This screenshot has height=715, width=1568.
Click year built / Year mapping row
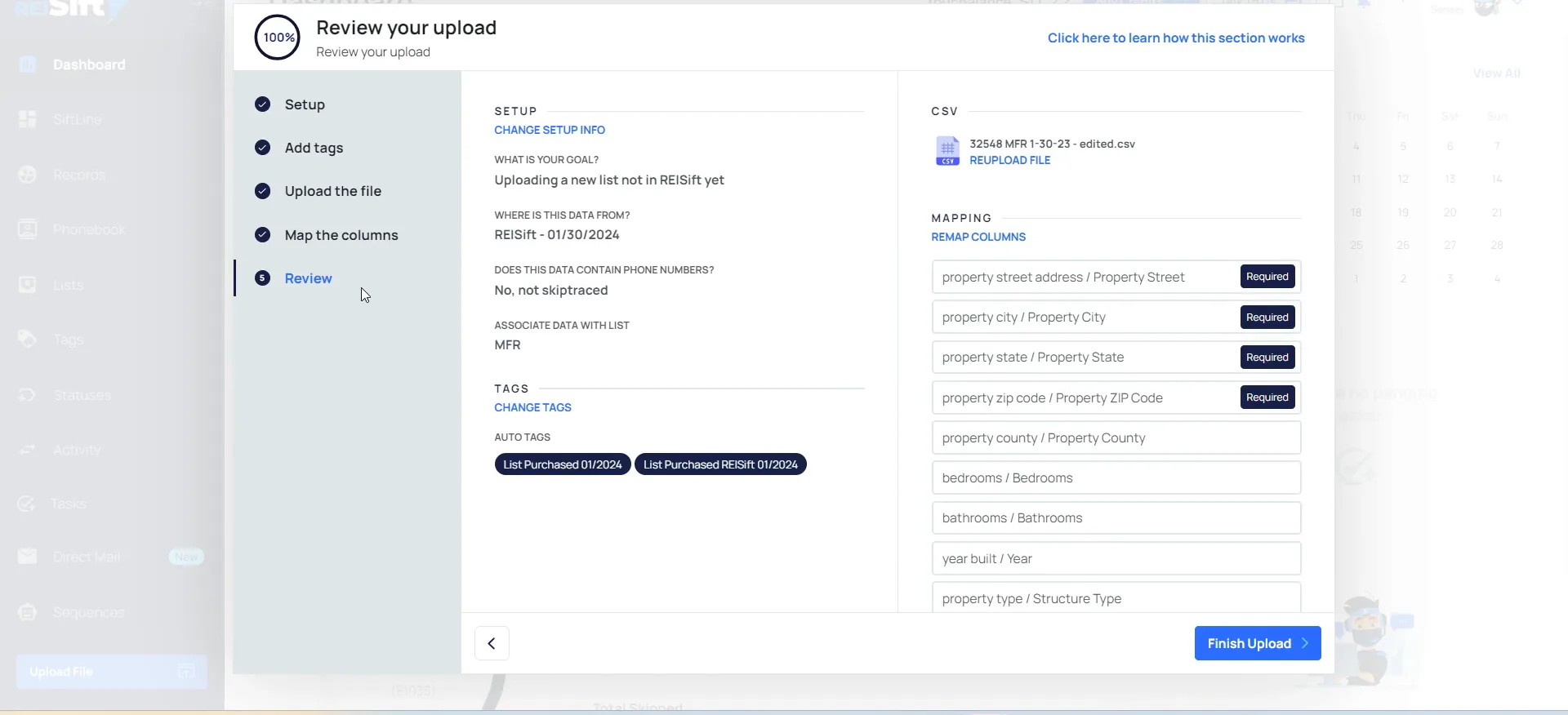(x=1116, y=558)
